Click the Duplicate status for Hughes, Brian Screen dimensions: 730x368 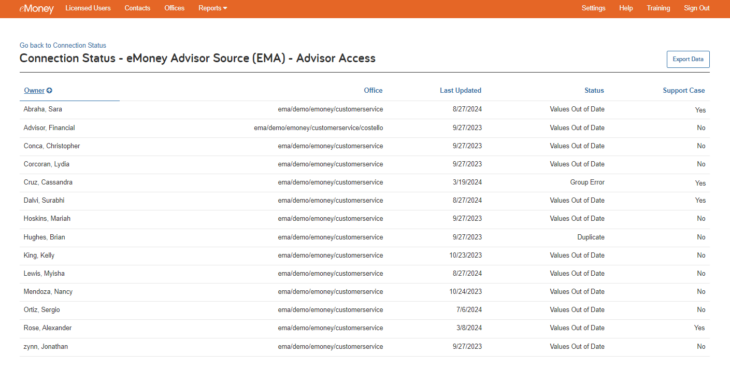point(591,237)
